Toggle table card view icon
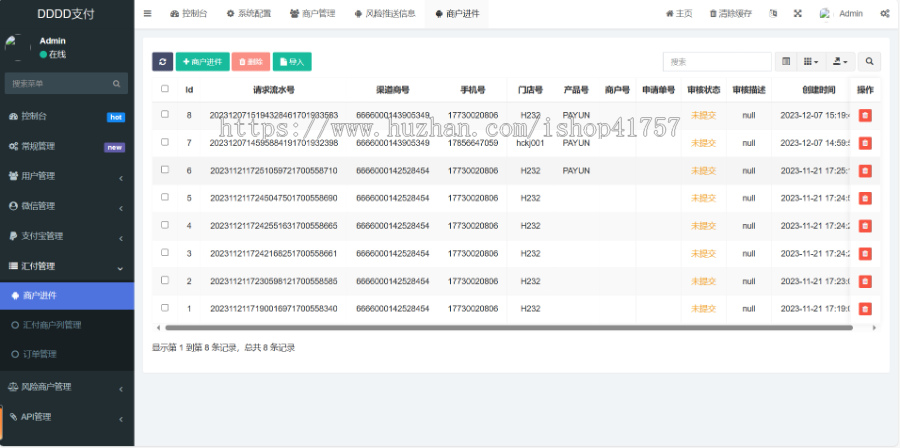The image size is (900, 448). pyautogui.click(x=786, y=62)
